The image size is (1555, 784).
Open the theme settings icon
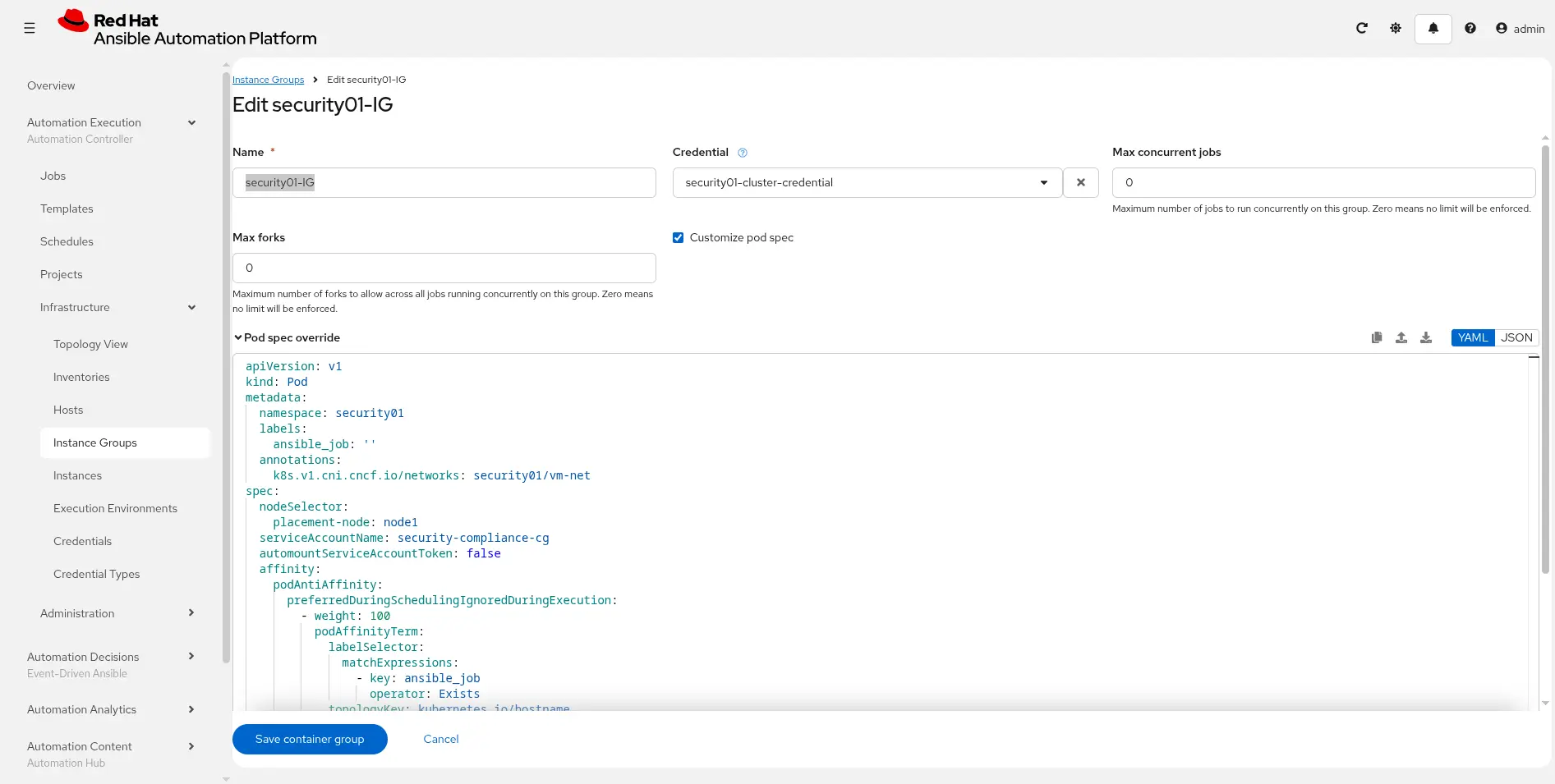(x=1395, y=29)
